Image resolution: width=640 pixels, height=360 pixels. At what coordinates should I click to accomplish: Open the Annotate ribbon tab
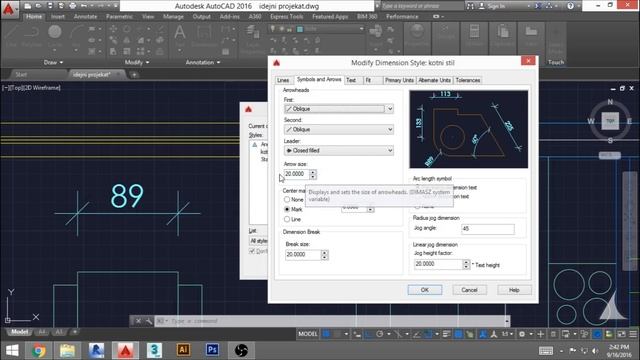click(85, 17)
